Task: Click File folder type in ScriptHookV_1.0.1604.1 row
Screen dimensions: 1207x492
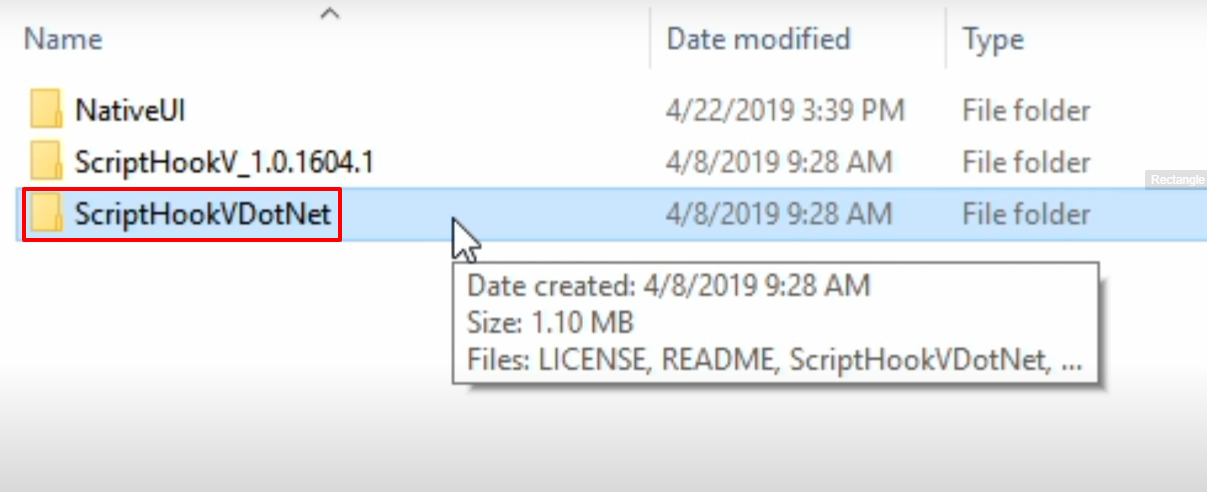Action: 1026,162
